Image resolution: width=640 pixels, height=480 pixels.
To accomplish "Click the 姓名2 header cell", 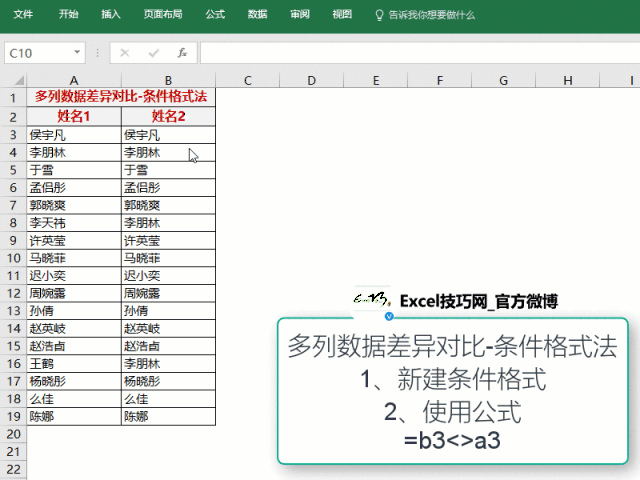I will (168, 117).
